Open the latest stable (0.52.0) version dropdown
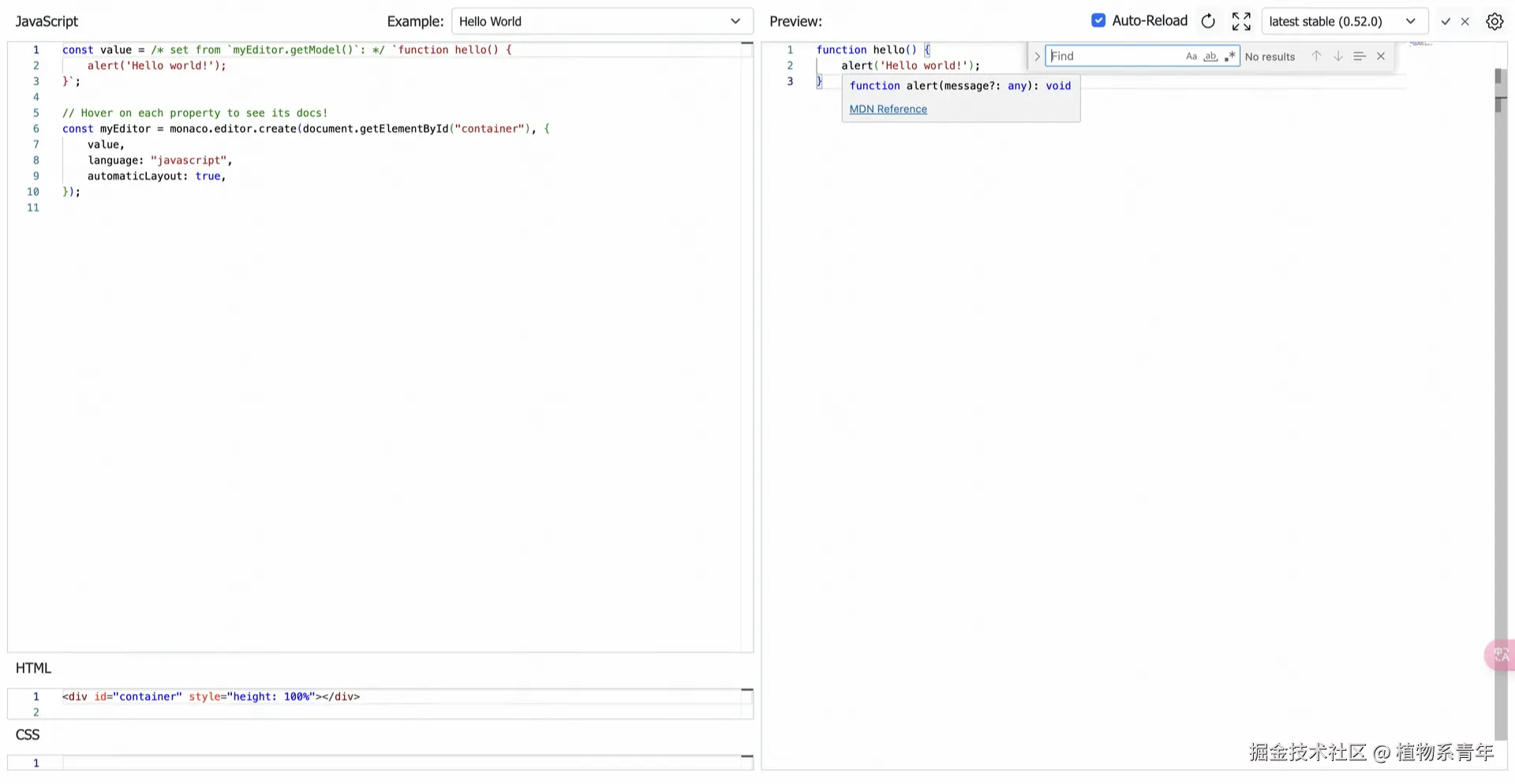1515x784 pixels. point(1345,21)
